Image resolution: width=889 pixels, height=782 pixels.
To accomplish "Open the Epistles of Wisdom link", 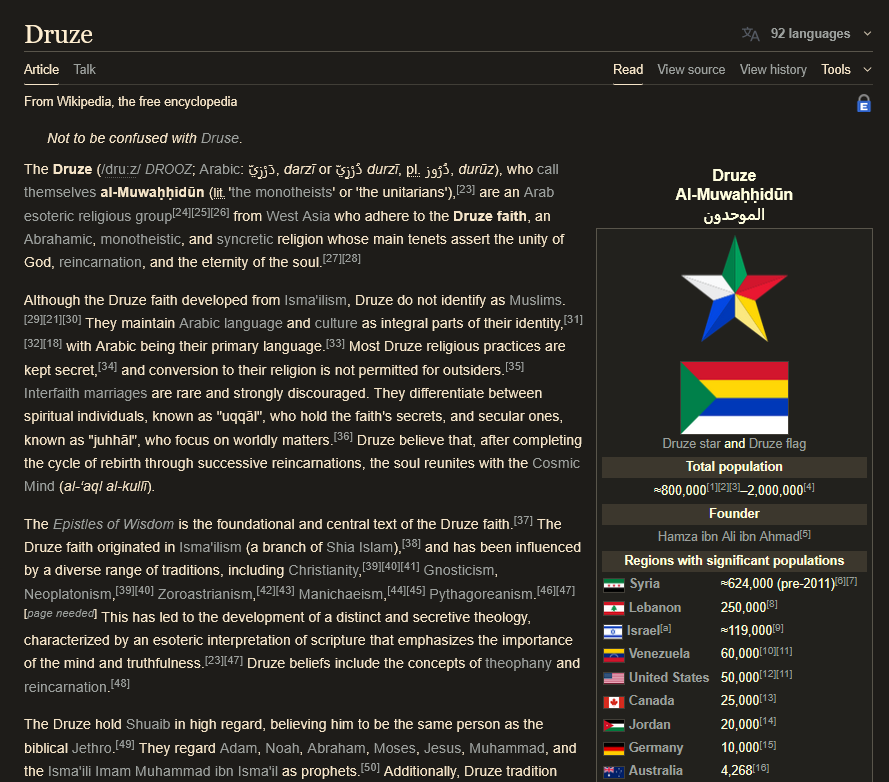I will (113, 525).
